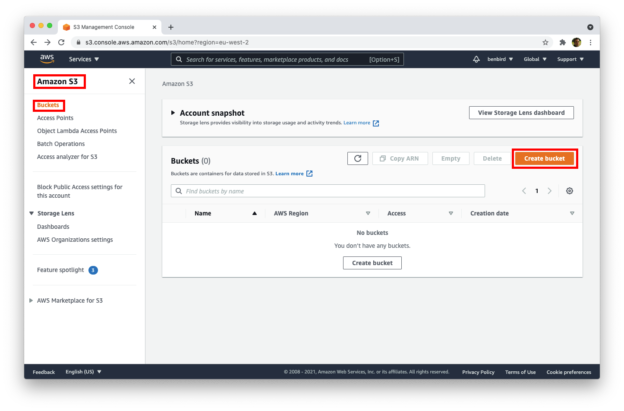
Task: Open bucket table preferences gear icon
Action: 569,191
